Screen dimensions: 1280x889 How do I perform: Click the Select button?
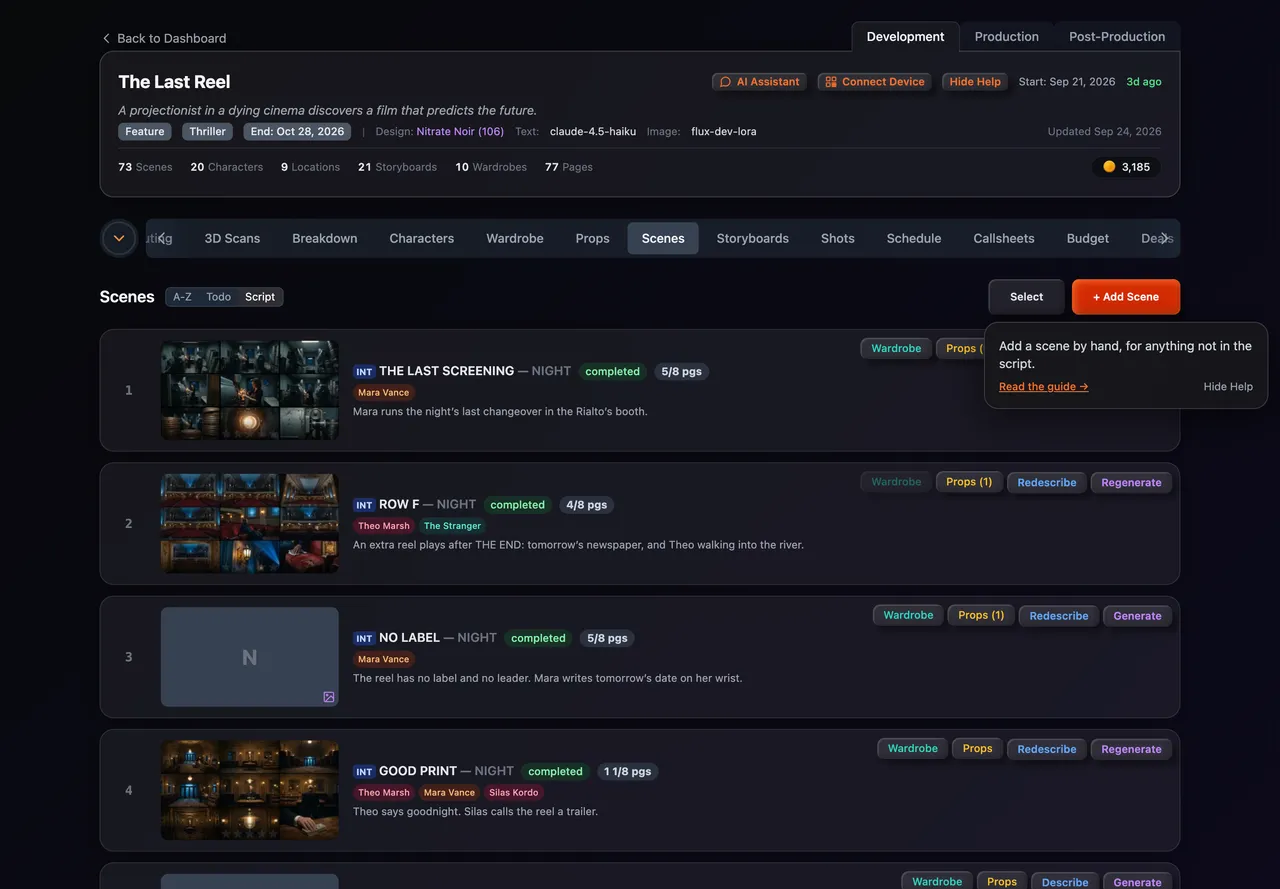point(1026,297)
